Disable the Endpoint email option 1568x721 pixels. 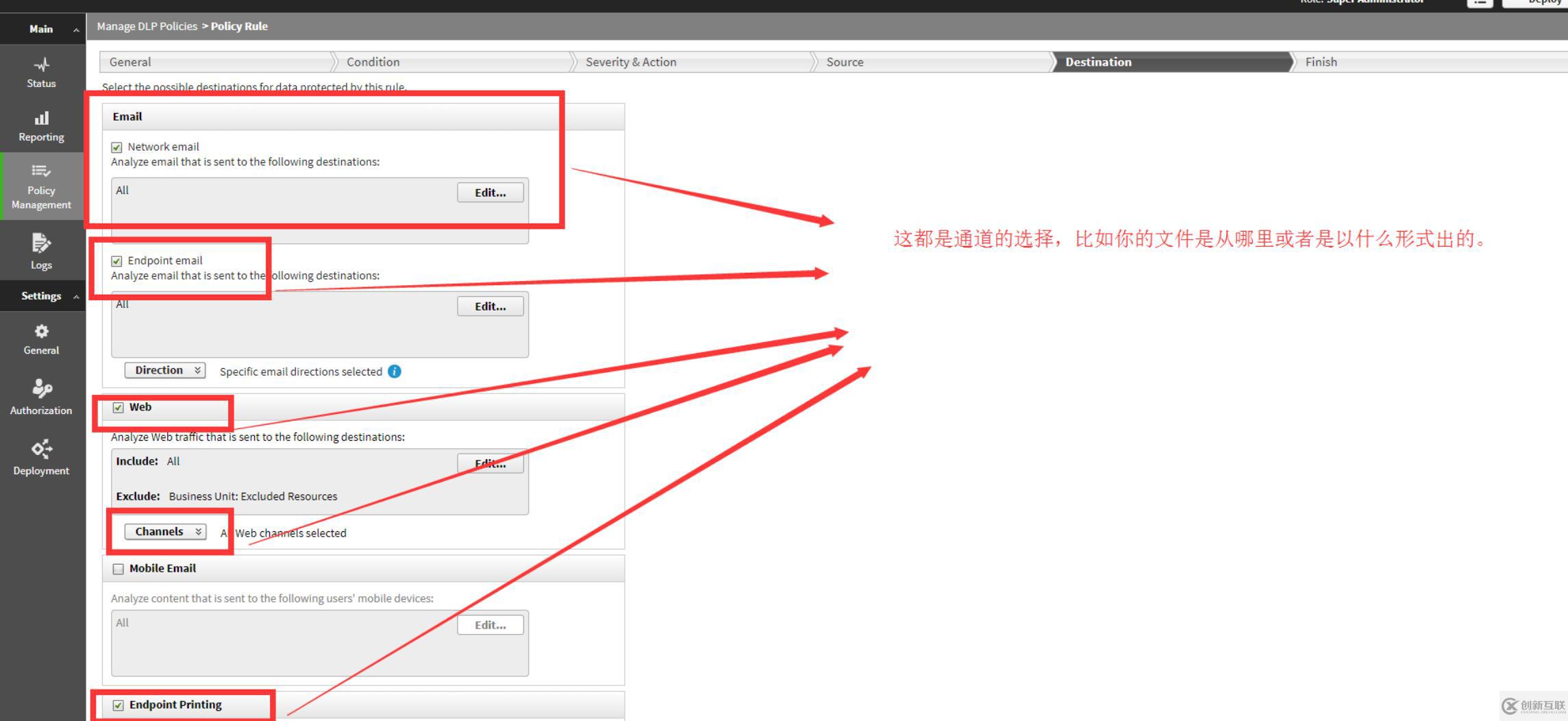(116, 260)
